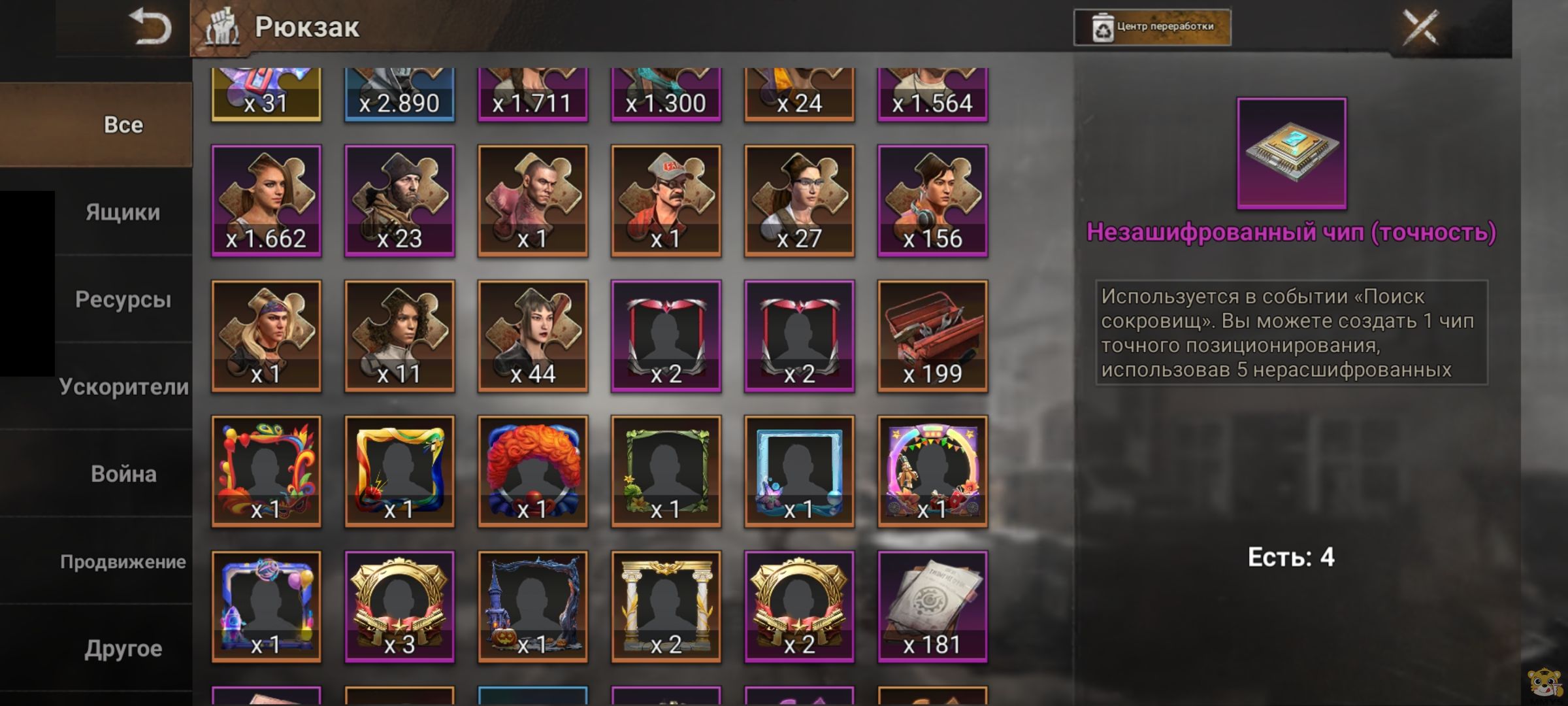Image resolution: width=1568 pixels, height=706 pixels.
Task: Select the documents item x181
Action: pos(932,607)
